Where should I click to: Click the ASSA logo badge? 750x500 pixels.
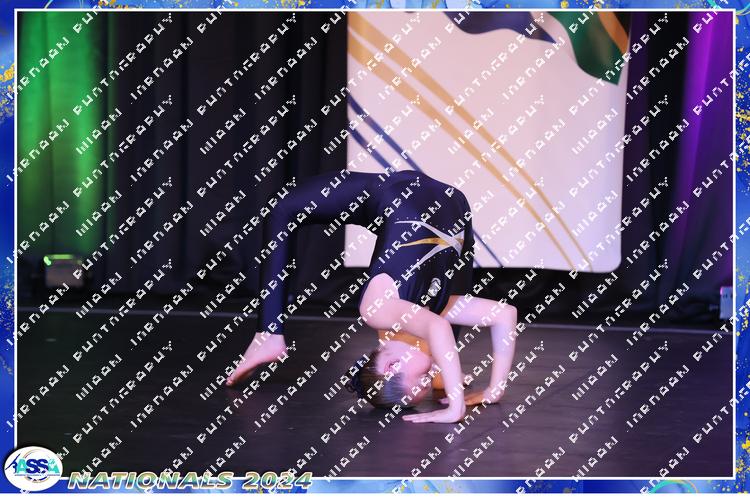coord(33,469)
